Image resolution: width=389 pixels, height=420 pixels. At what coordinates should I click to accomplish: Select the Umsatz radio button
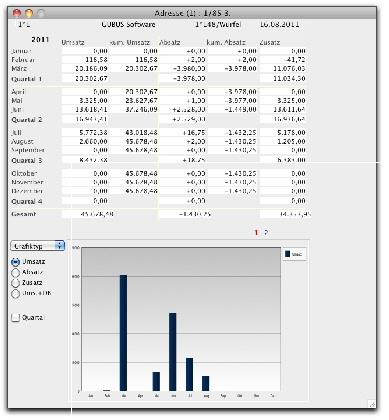pos(16,262)
